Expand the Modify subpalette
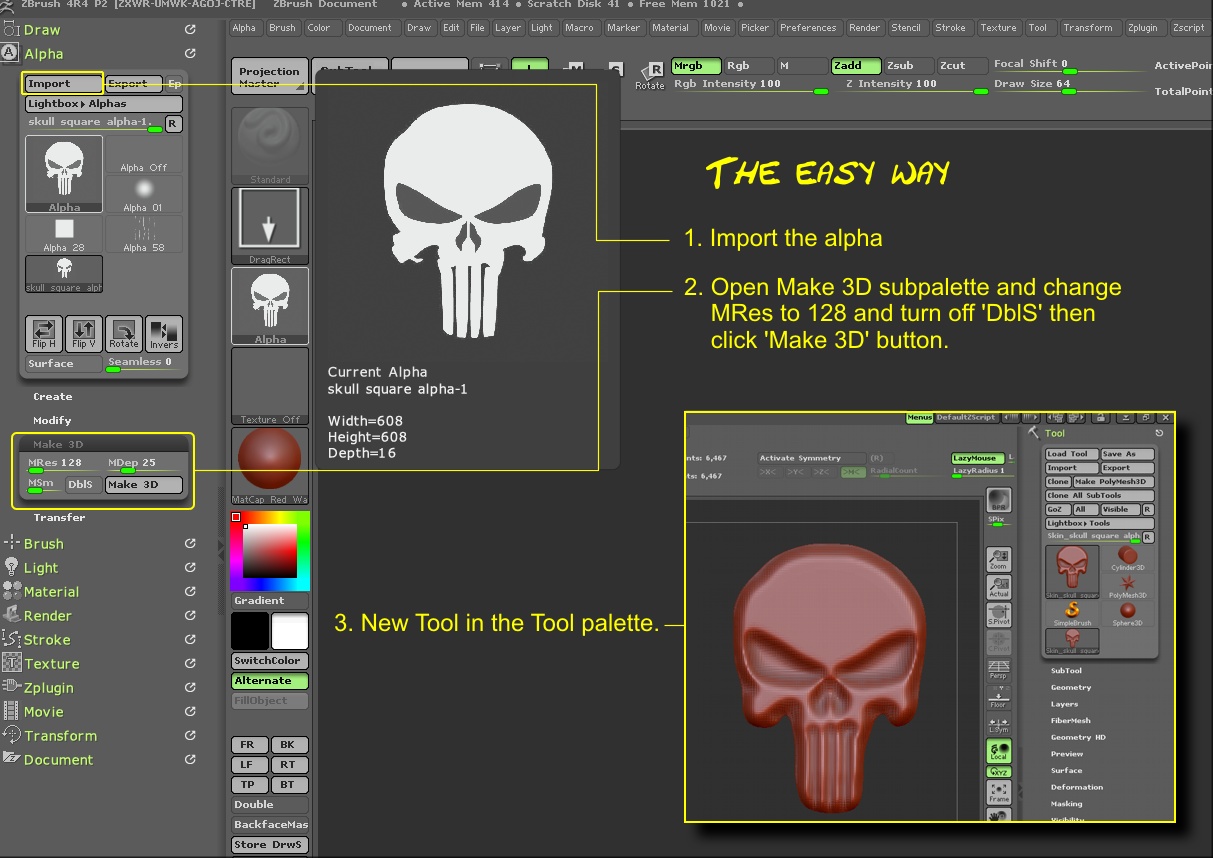This screenshot has width=1213, height=858. click(x=52, y=421)
